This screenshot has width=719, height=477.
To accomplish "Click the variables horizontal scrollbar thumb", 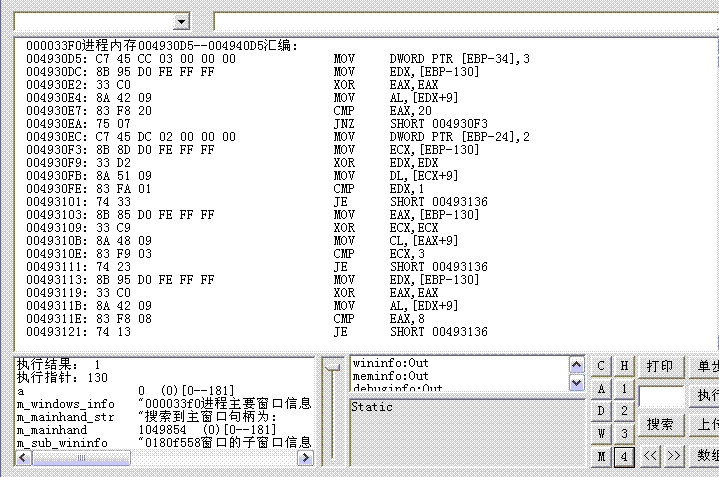I will click(x=81, y=458).
